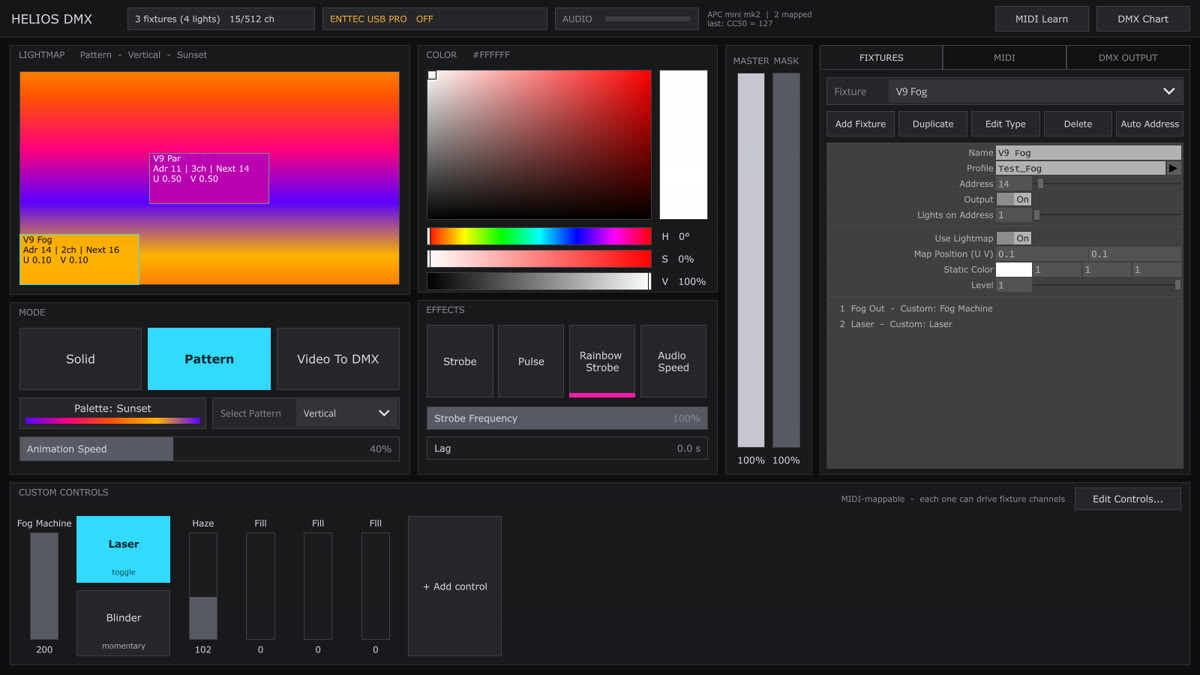Click the Haze fader
Image resolution: width=1200 pixels, height=675 pixels.
[x=203, y=586]
